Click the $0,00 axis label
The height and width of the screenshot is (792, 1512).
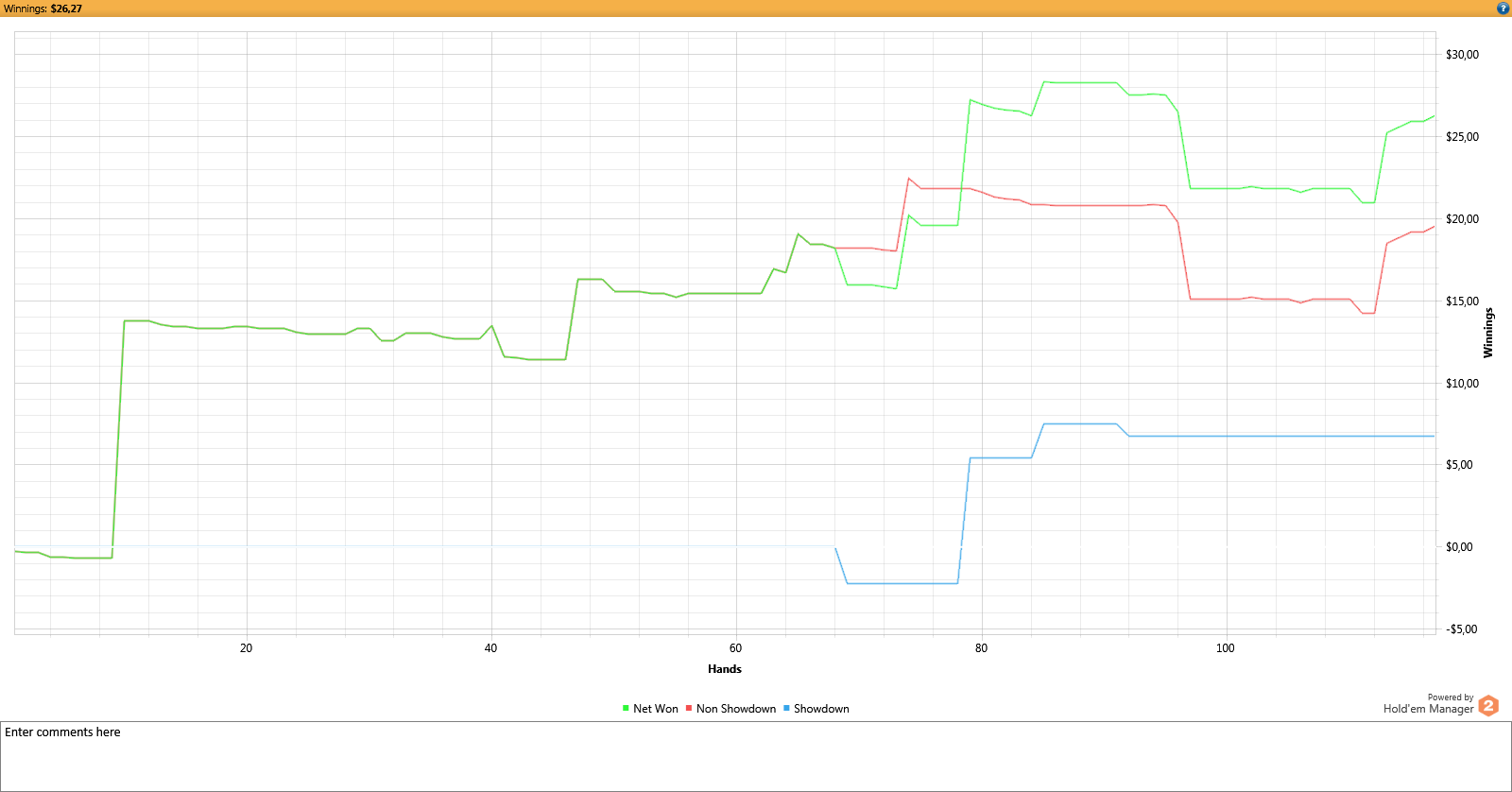[1459, 547]
